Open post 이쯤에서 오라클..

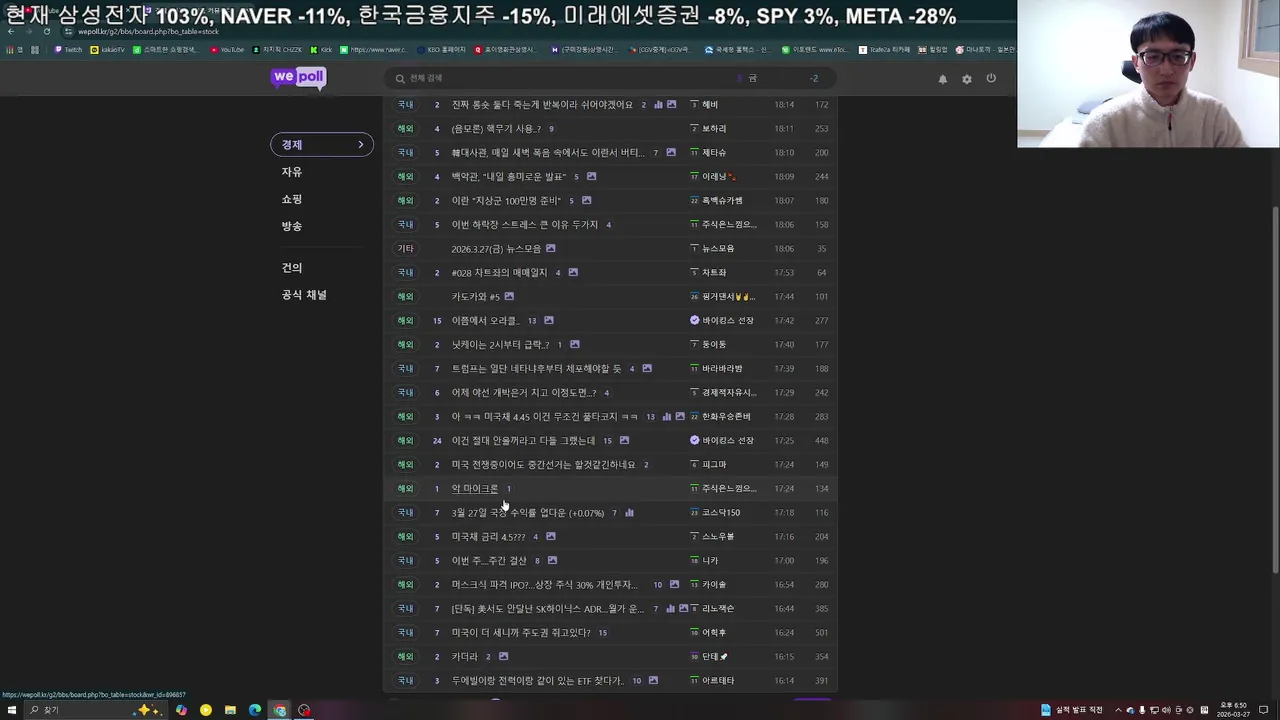485,320
